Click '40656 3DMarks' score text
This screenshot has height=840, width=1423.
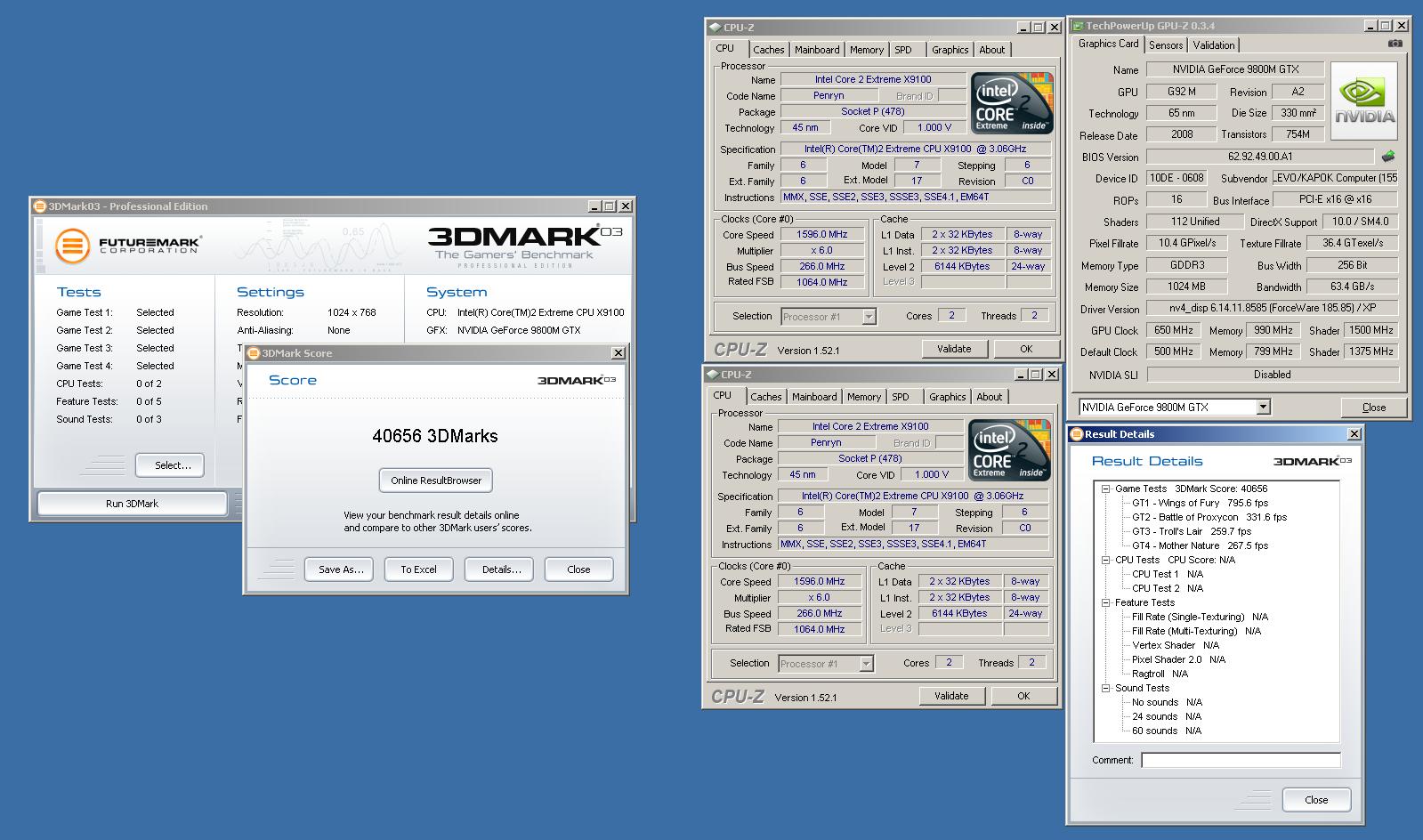(435, 436)
